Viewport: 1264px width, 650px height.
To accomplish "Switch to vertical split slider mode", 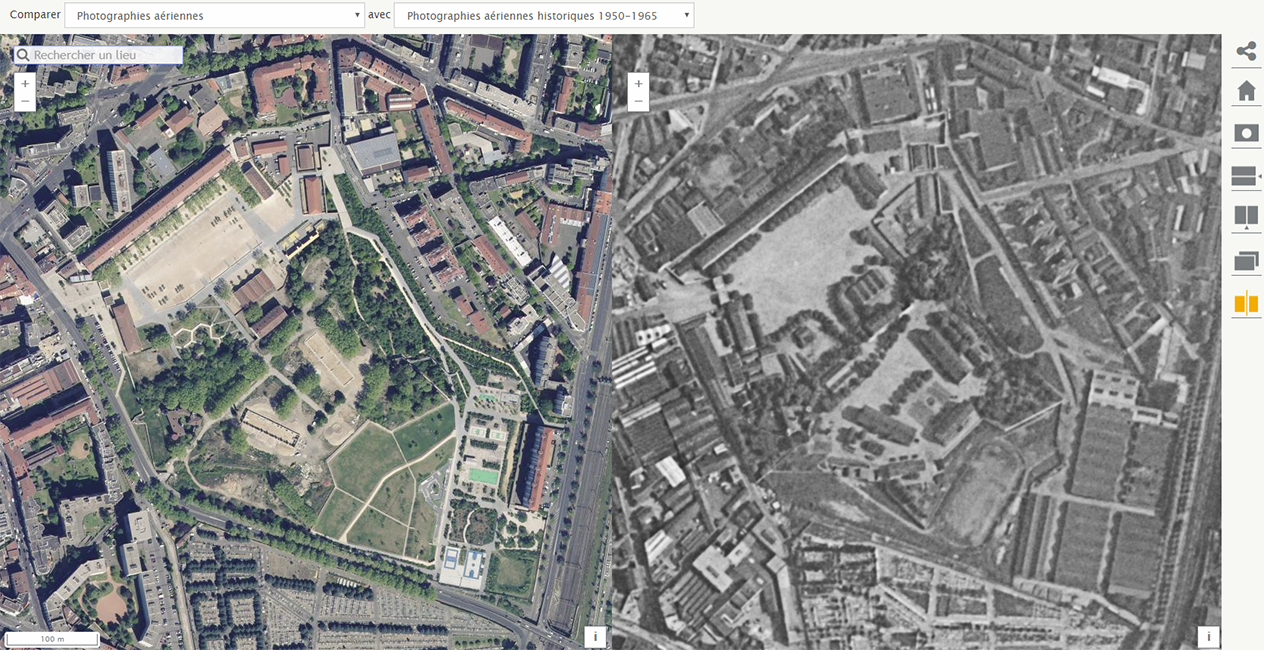I will [1245, 217].
